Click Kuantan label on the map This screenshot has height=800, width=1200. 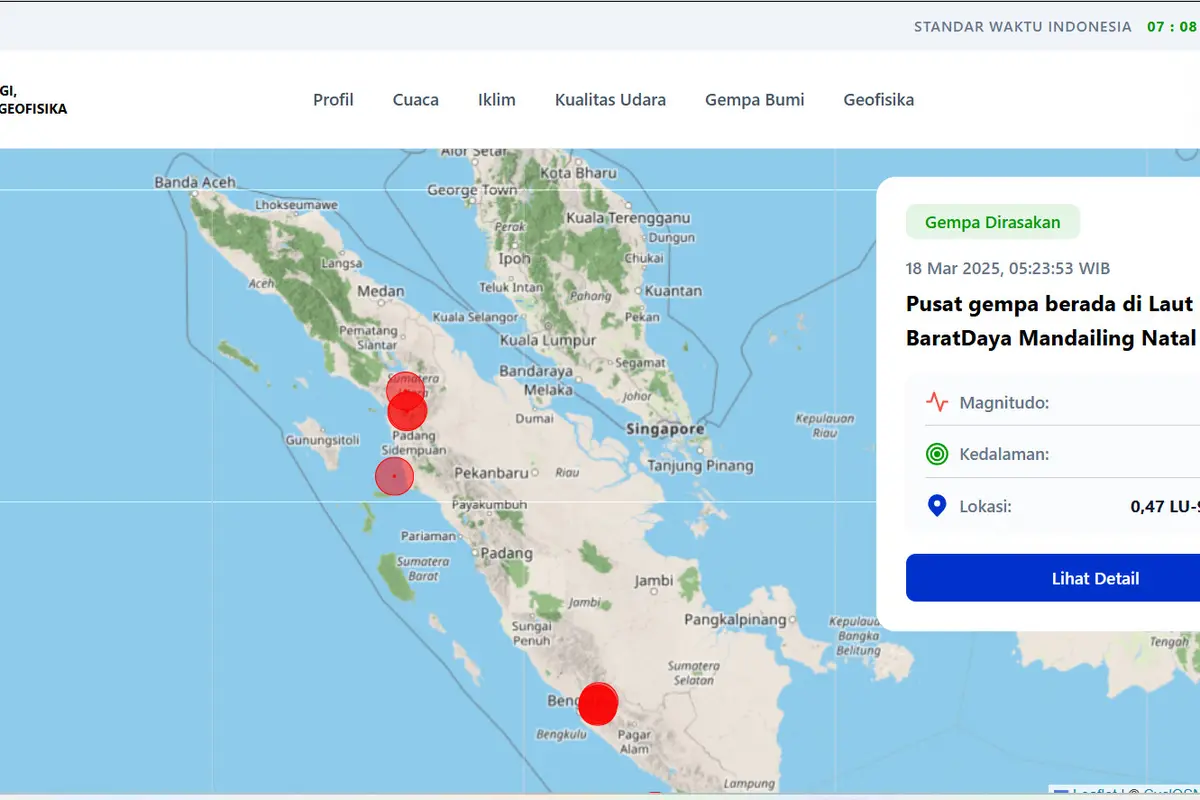pos(674,291)
